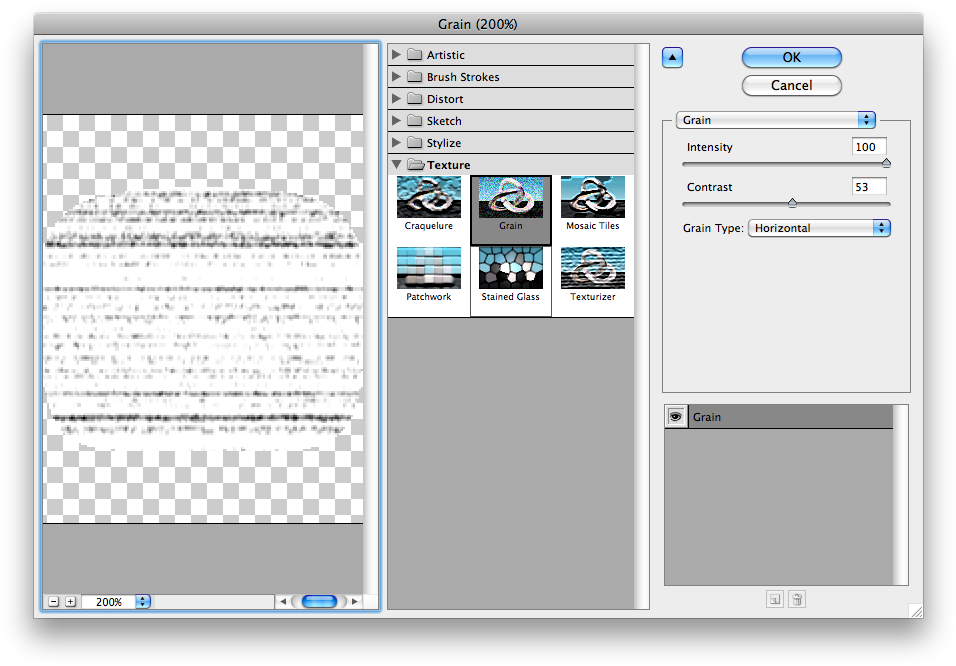This screenshot has width=956, height=666.
Task: Click the Intensity value input field
Action: tap(869, 147)
